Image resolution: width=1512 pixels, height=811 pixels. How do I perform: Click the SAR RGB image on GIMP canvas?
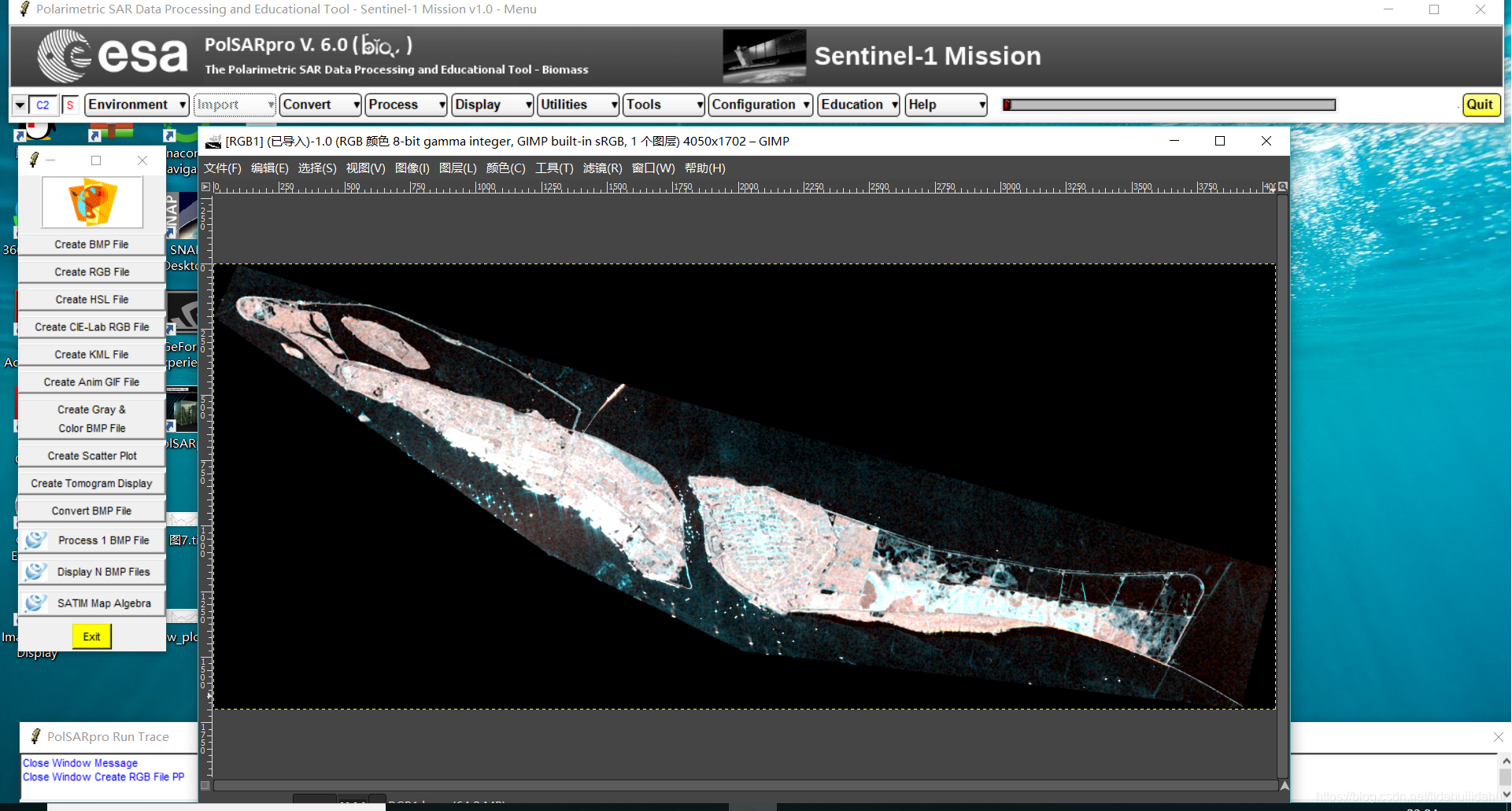pos(745,486)
